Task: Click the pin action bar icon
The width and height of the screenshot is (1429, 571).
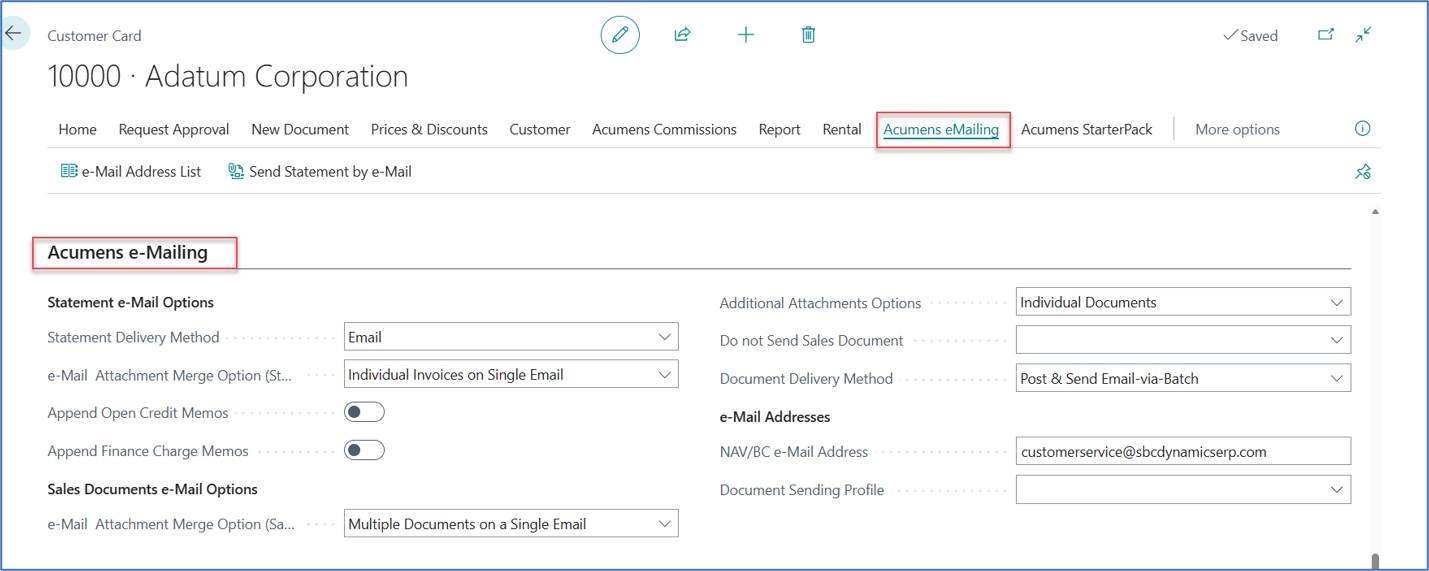Action: click(x=1362, y=172)
